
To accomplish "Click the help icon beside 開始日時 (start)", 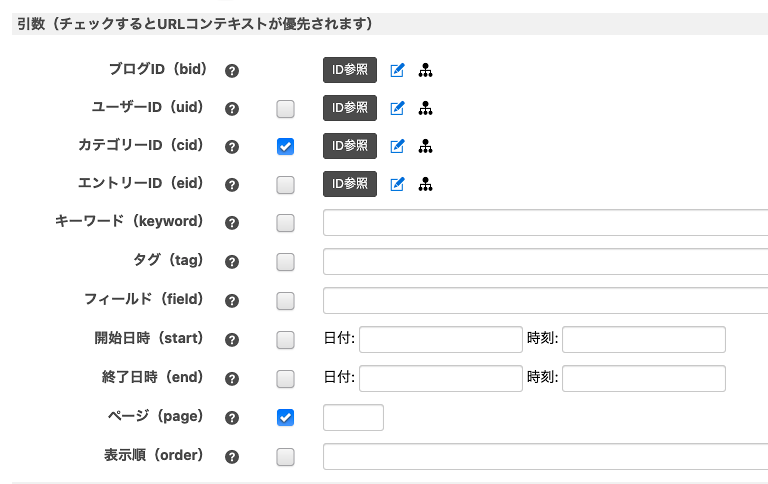I will (x=232, y=340).
